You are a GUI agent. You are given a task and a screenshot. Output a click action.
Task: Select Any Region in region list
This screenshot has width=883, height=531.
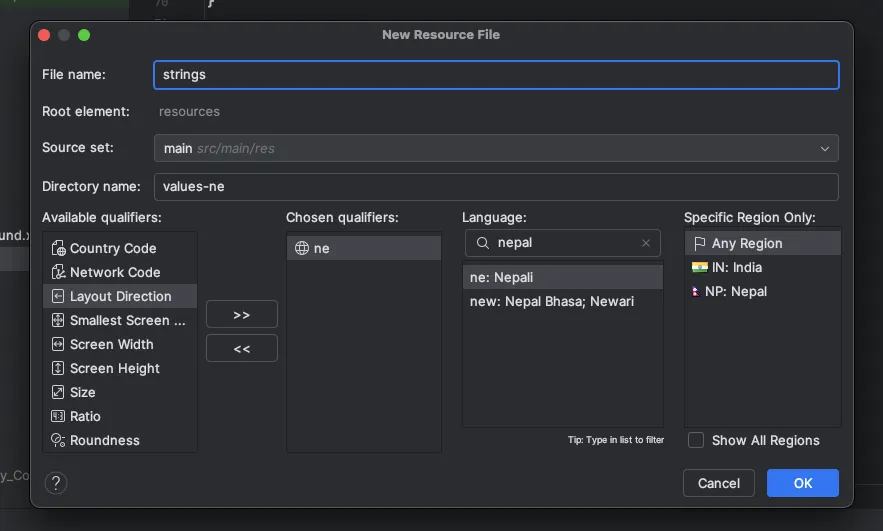pos(762,244)
